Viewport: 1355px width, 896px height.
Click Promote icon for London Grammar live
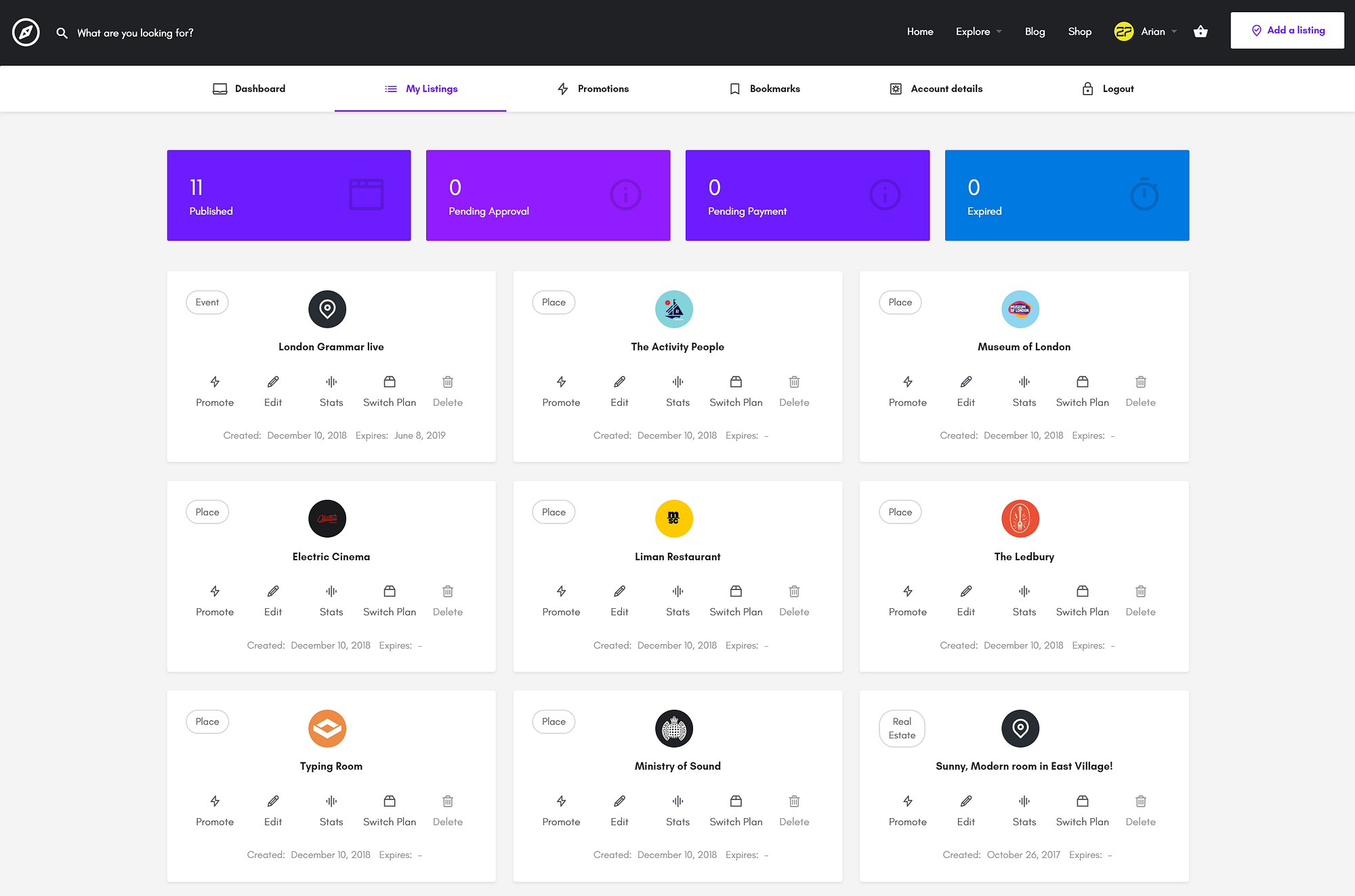pos(215,382)
